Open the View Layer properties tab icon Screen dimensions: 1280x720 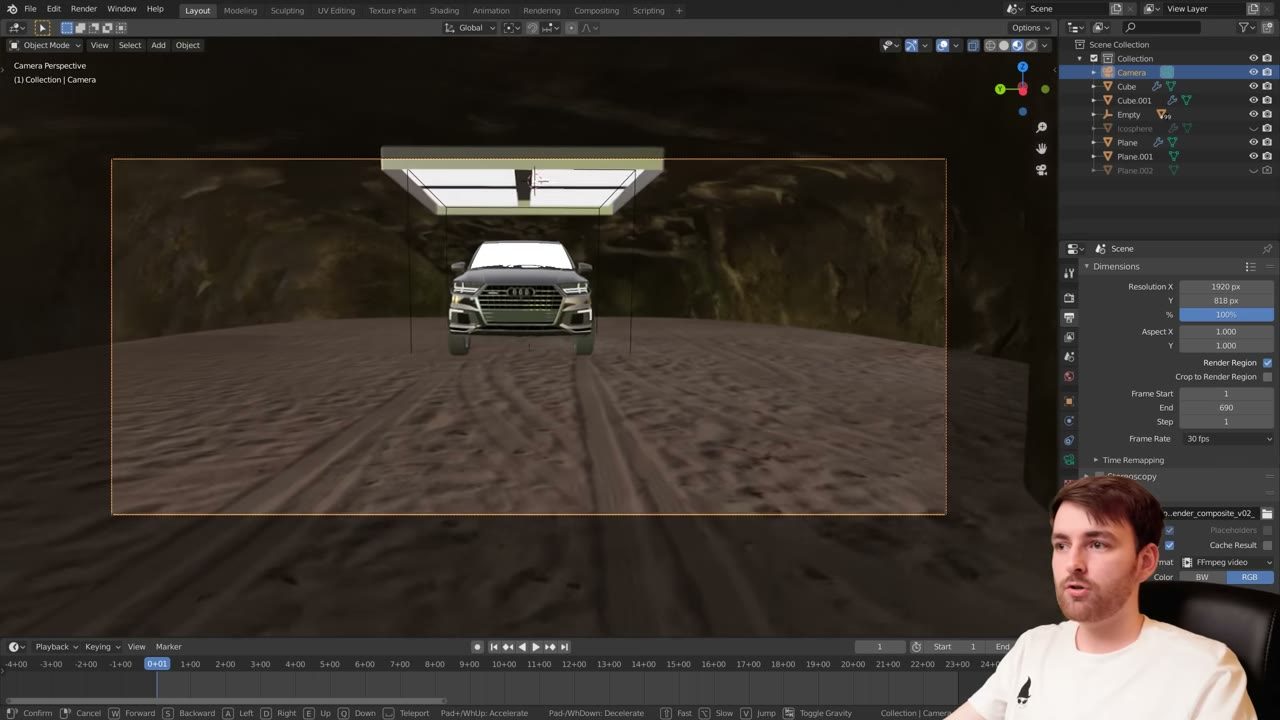[1069, 337]
